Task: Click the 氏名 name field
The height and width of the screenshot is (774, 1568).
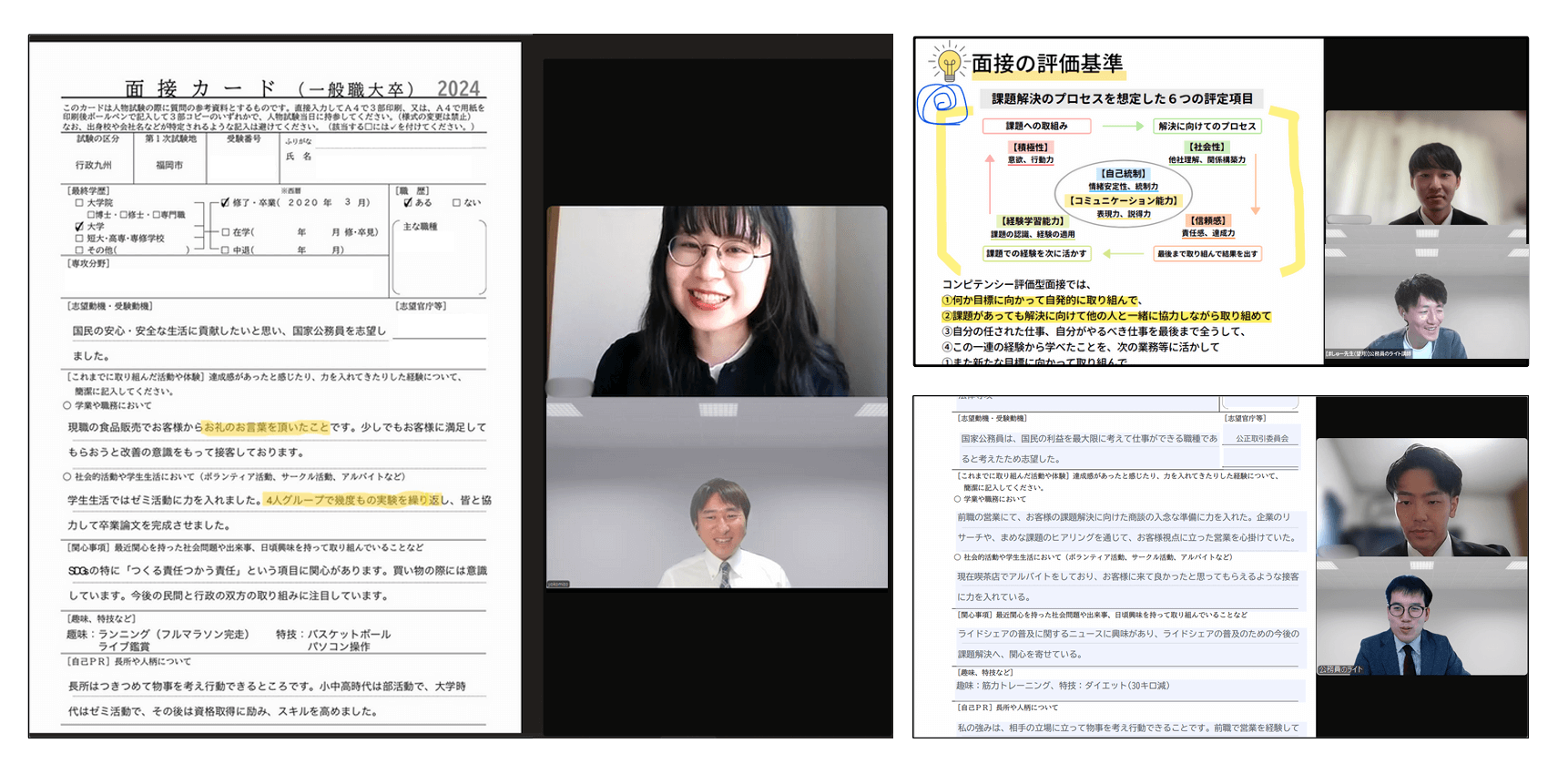Action: pyautogui.click(x=401, y=157)
